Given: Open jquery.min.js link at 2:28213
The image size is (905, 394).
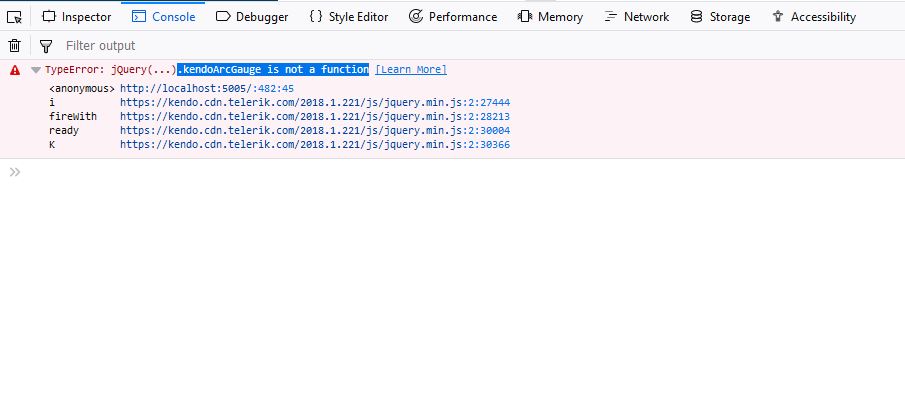Looking at the screenshot, I should (315, 117).
